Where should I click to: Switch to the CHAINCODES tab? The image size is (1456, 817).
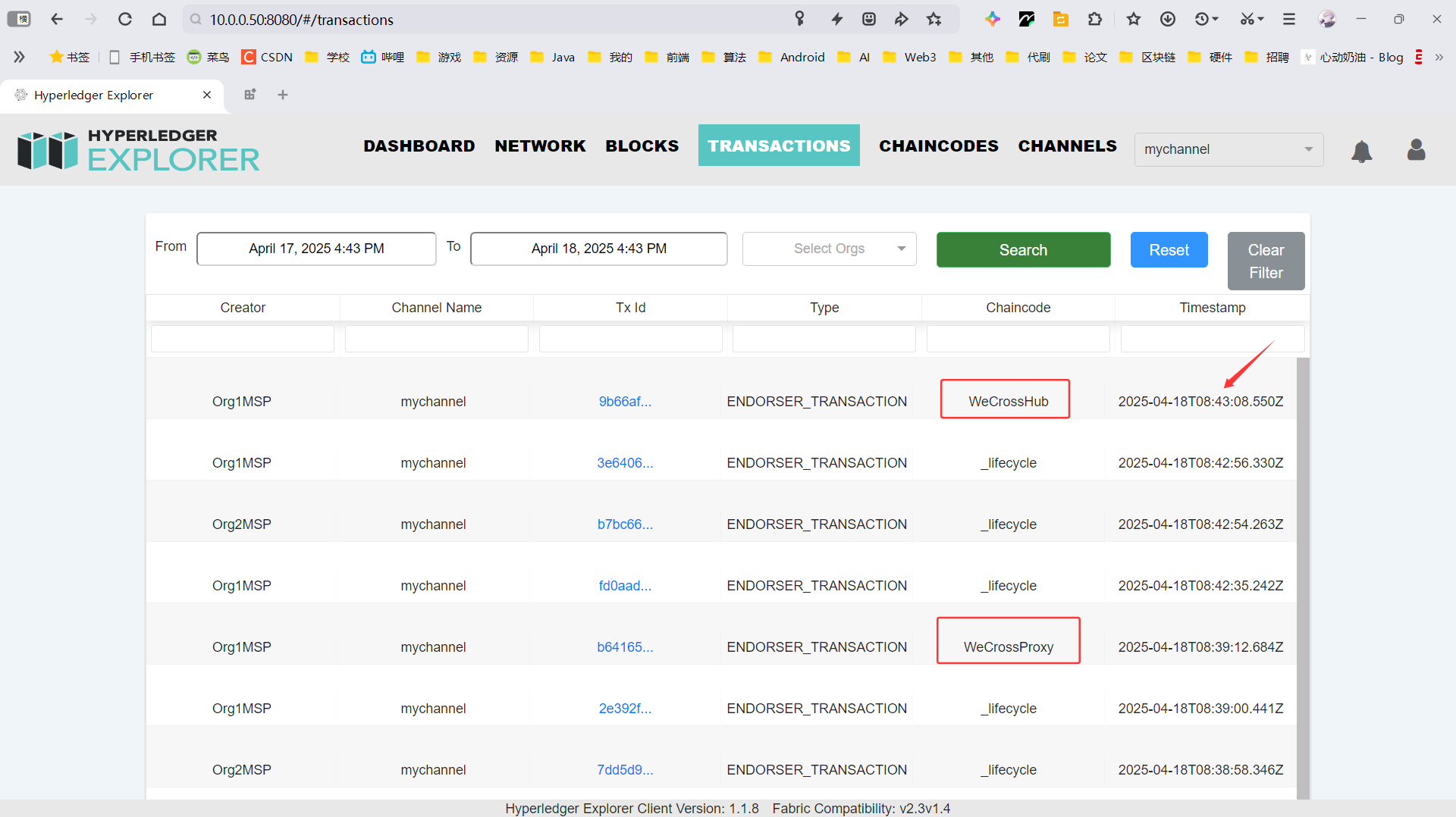tap(939, 146)
